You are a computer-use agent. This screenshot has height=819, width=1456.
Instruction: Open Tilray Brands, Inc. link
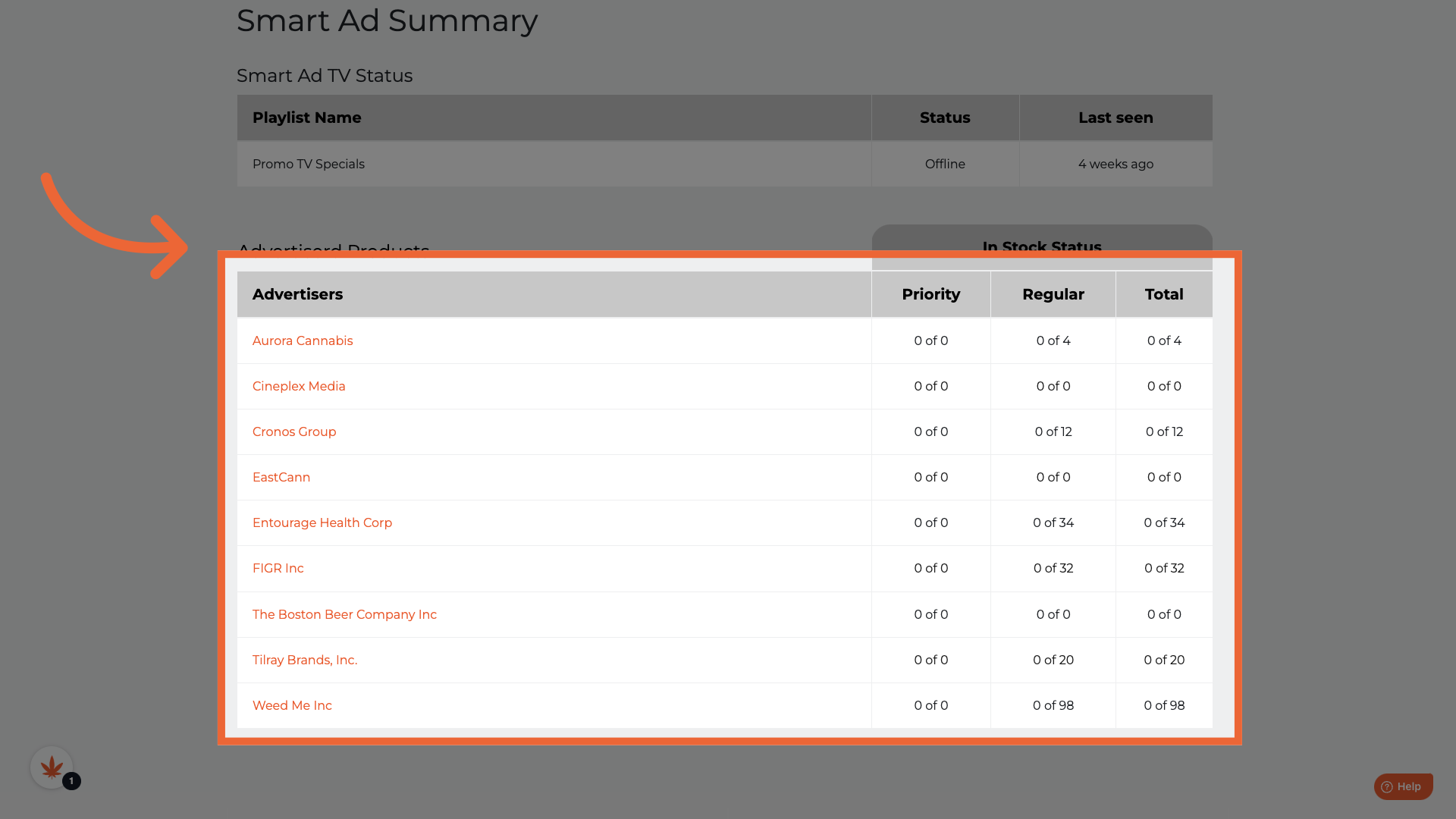(304, 660)
